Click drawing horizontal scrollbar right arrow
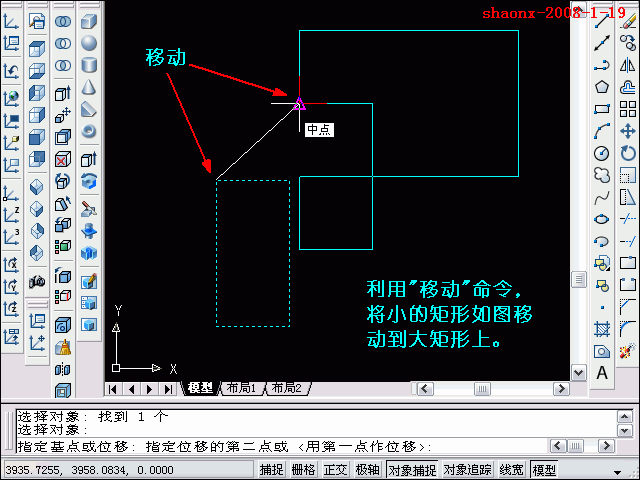The image size is (640, 480). tap(561, 389)
